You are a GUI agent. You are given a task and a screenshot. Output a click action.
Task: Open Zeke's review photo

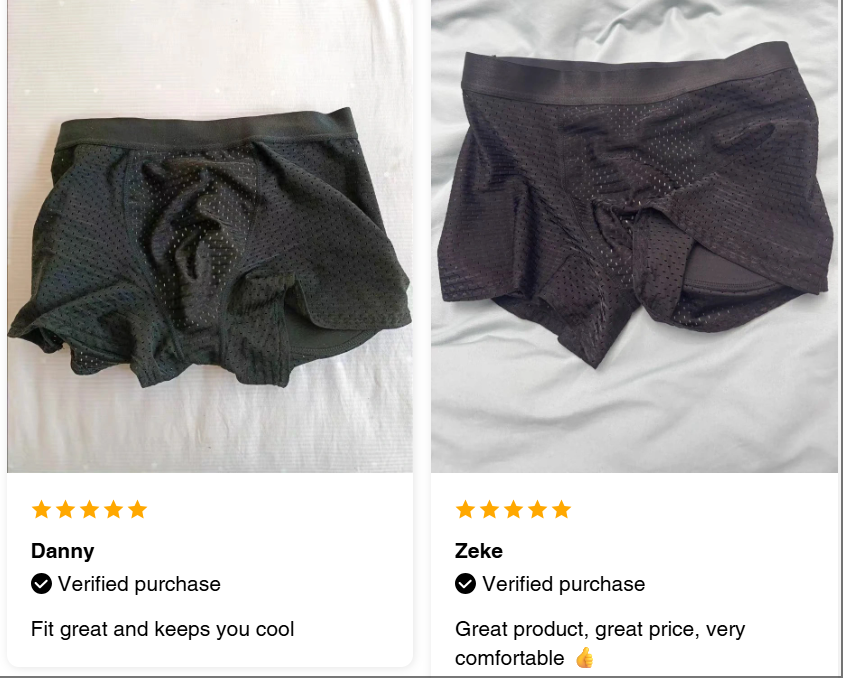[x=634, y=236]
